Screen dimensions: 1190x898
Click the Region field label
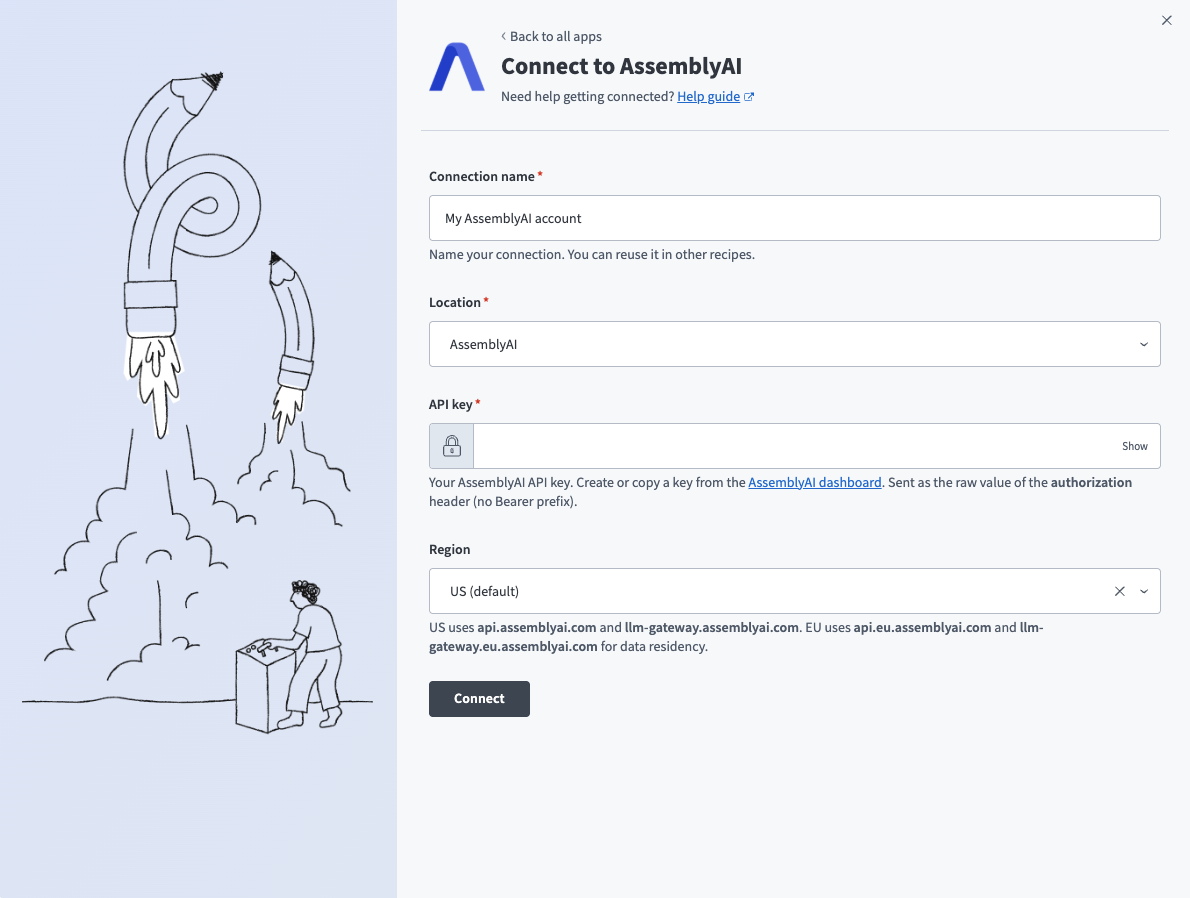pyautogui.click(x=449, y=550)
